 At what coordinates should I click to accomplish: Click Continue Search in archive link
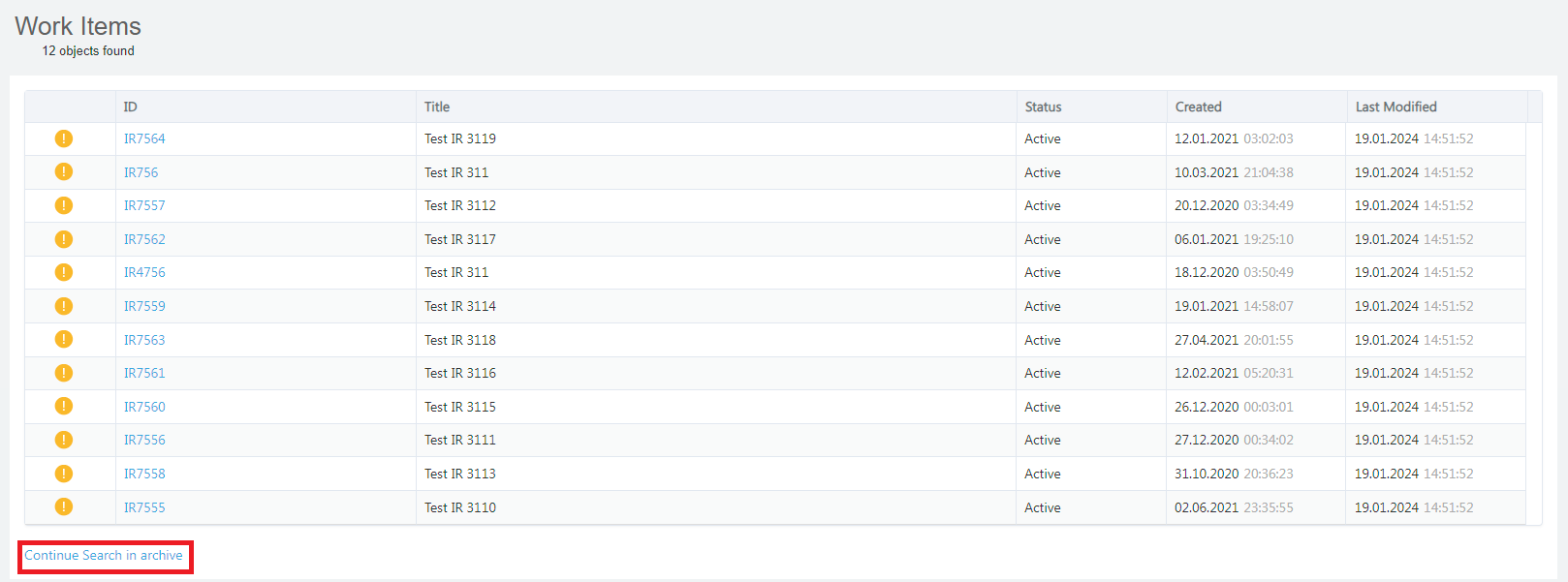(x=104, y=556)
